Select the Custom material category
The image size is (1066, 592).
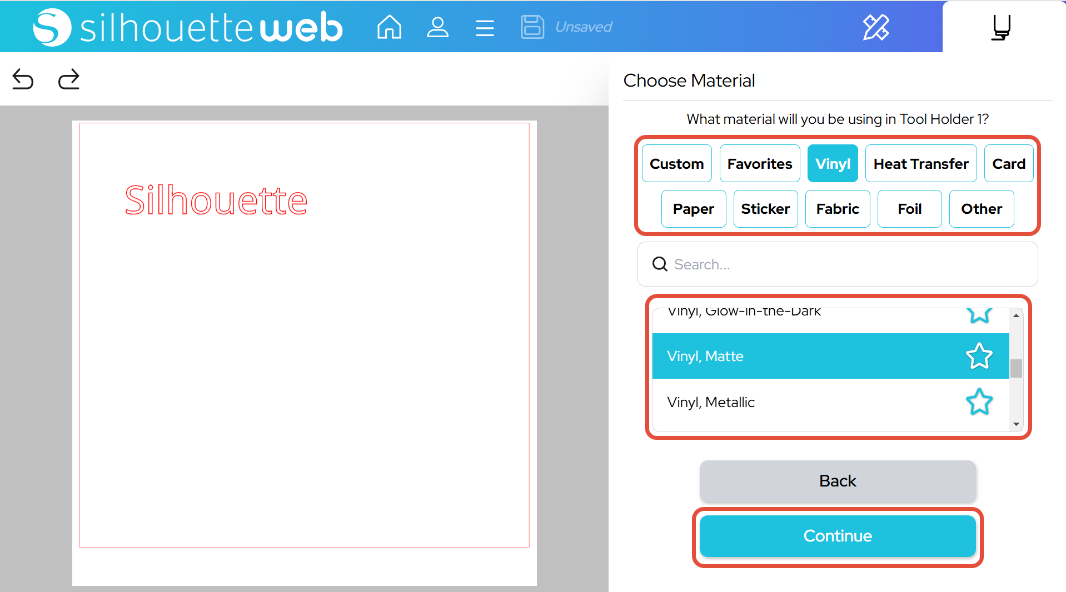[x=676, y=164]
